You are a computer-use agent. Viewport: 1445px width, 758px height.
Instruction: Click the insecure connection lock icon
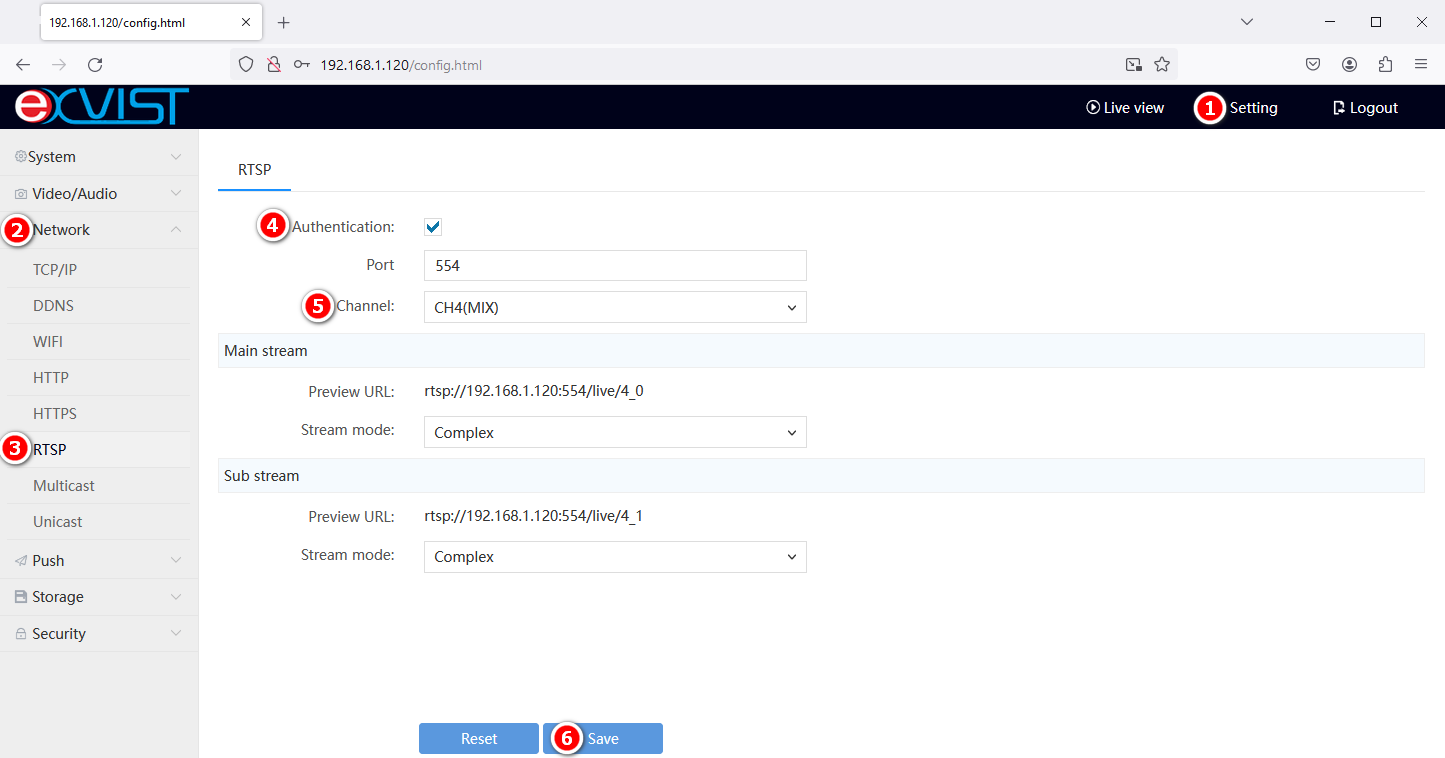click(x=273, y=64)
